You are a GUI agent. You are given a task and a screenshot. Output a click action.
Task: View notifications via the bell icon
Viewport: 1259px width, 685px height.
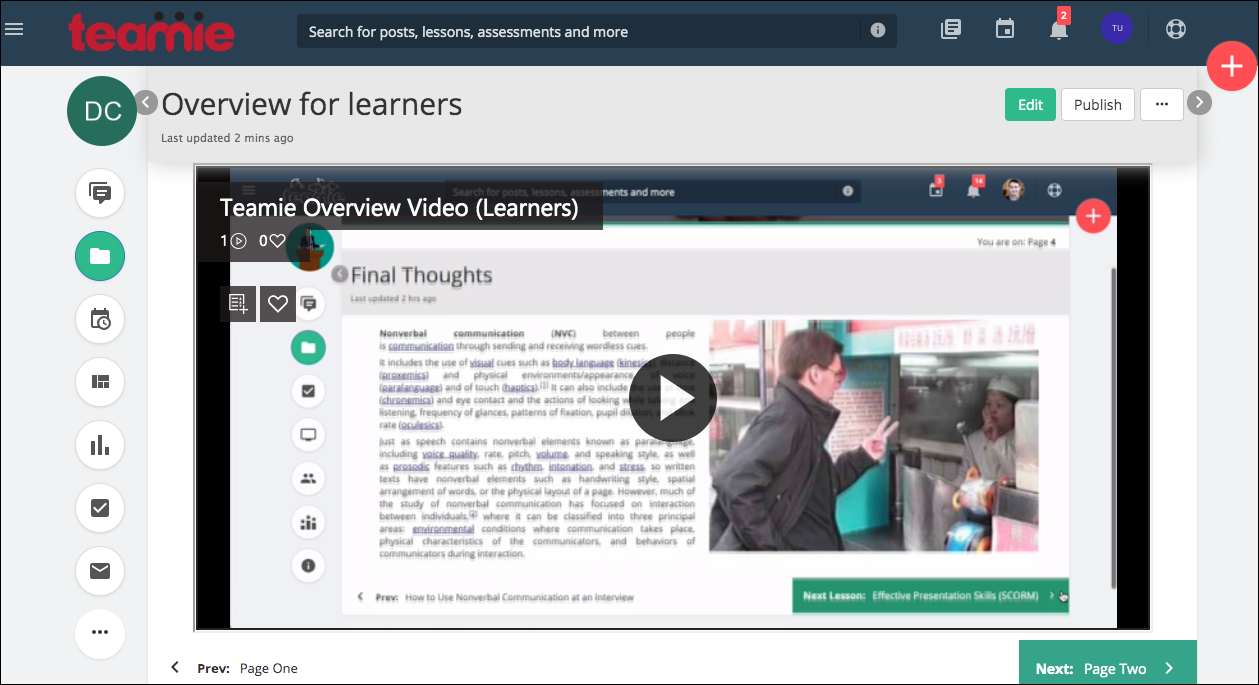pos(1059,29)
